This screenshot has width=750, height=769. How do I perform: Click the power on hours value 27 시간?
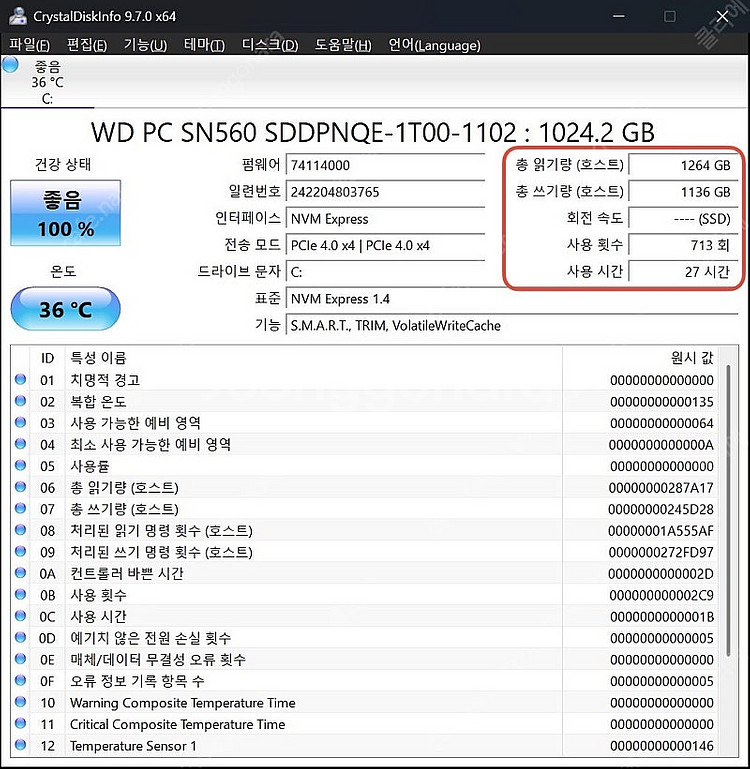[x=683, y=272]
